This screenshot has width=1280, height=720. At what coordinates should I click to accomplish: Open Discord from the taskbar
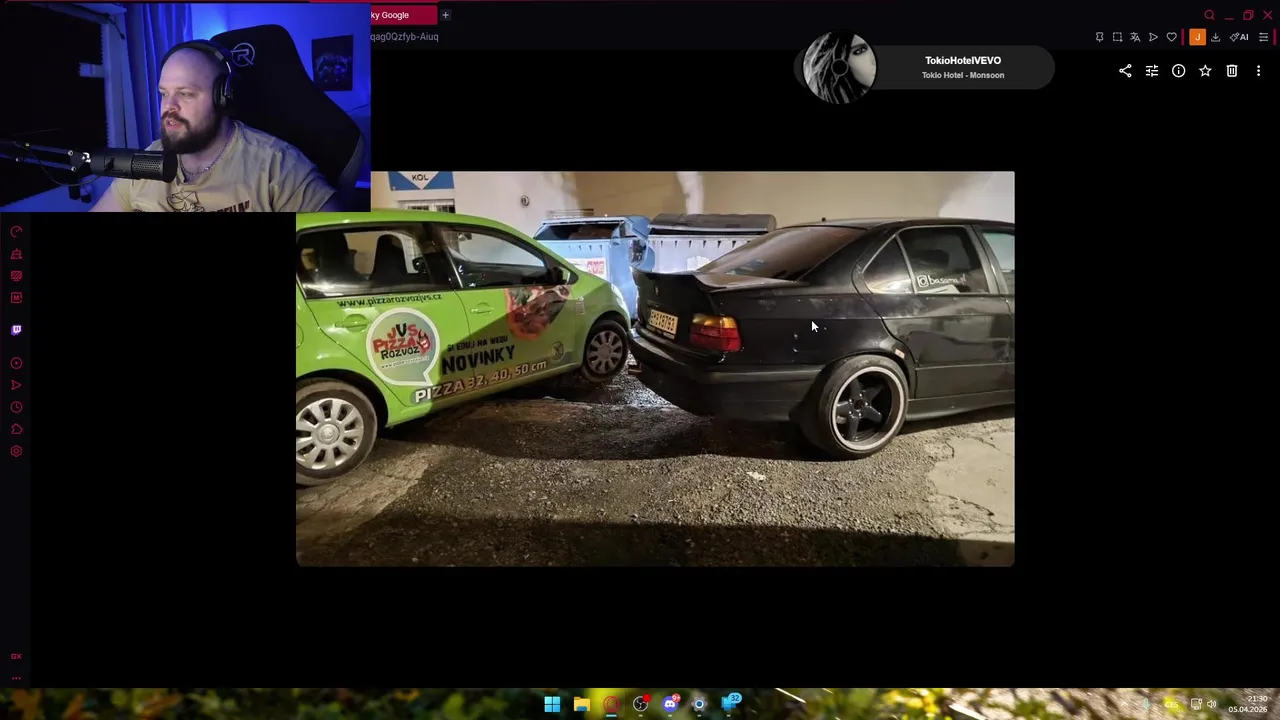pyautogui.click(x=671, y=704)
